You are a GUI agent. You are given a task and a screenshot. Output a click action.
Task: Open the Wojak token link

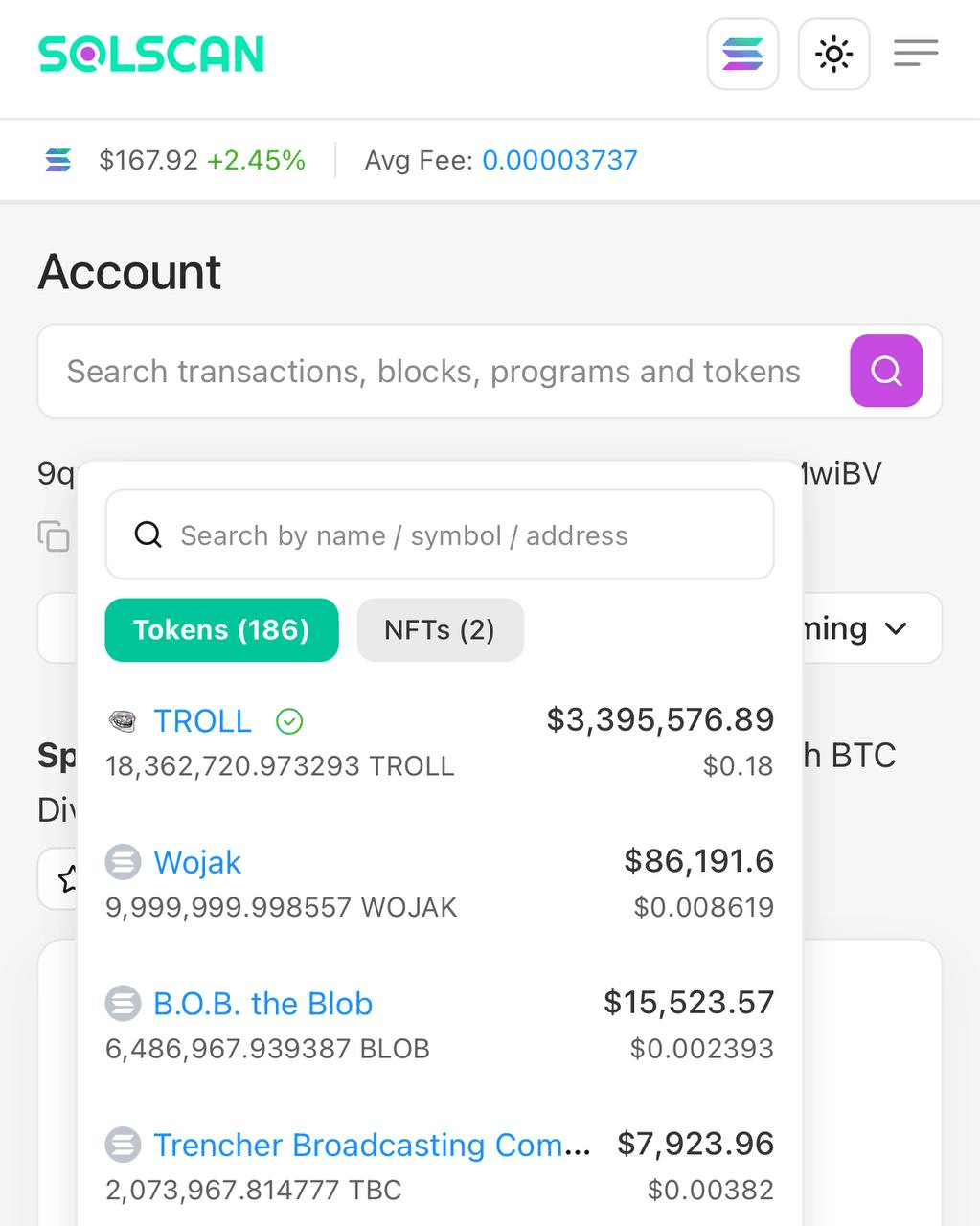click(197, 862)
